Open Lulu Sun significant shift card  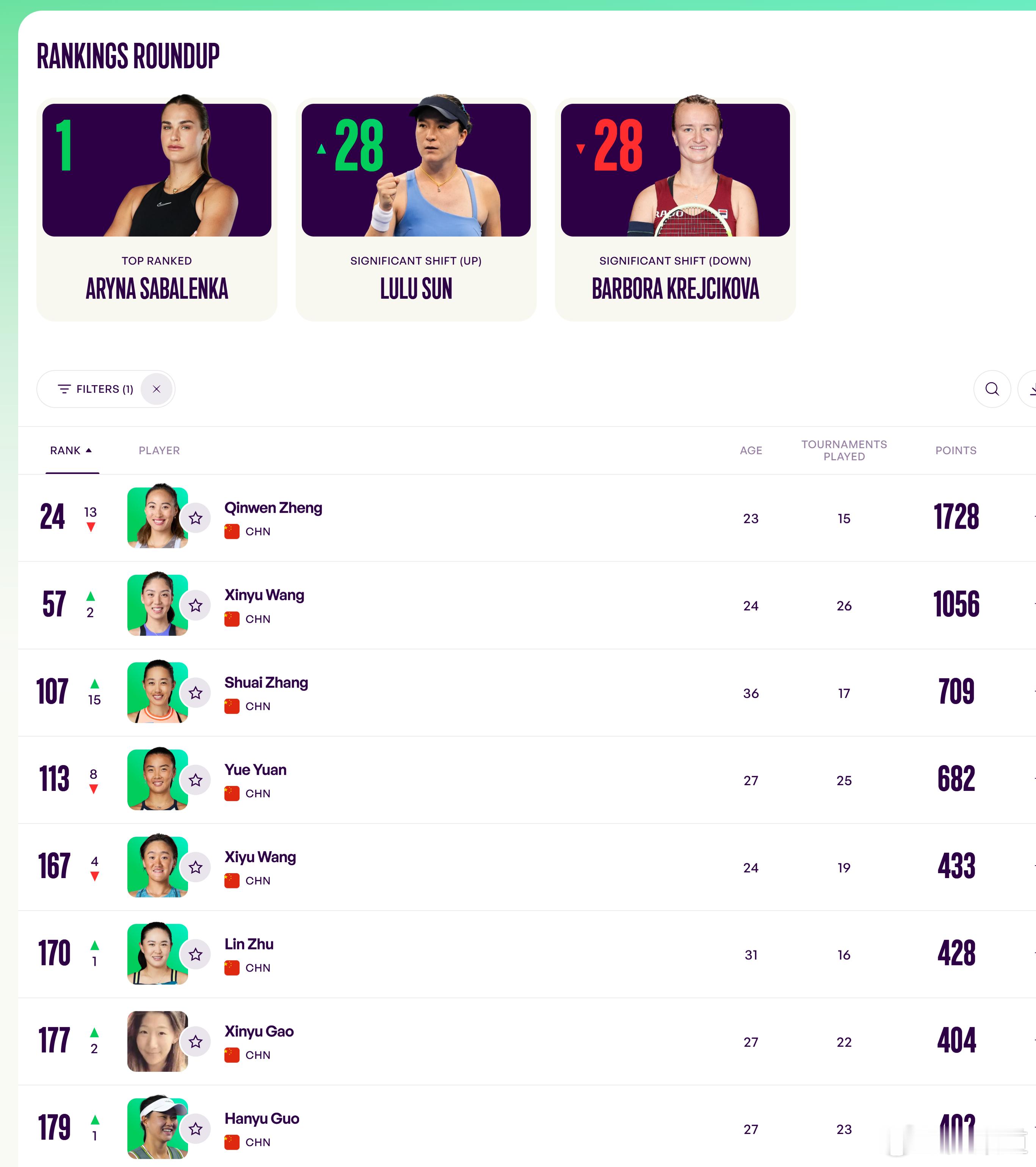[415, 210]
